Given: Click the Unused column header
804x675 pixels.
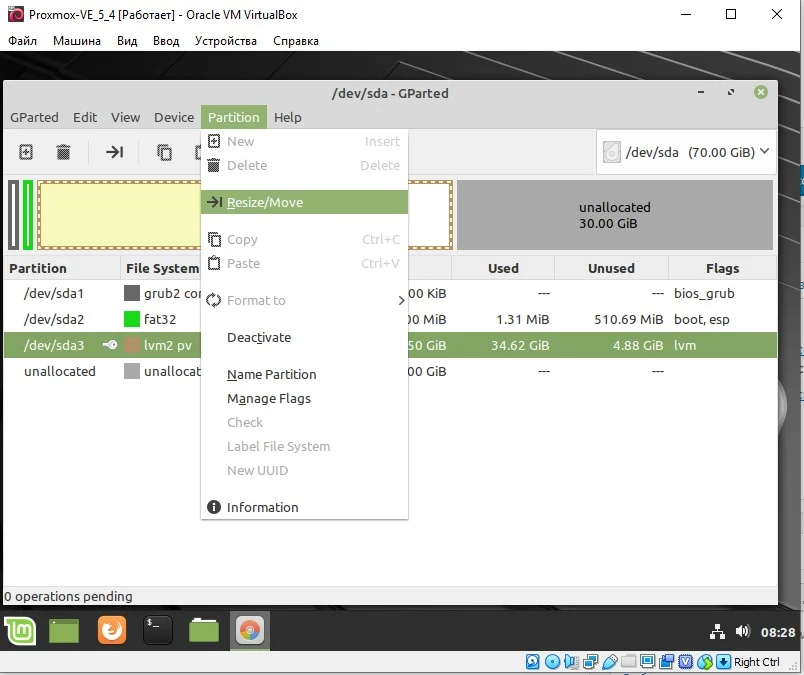Looking at the screenshot, I should 611,268.
